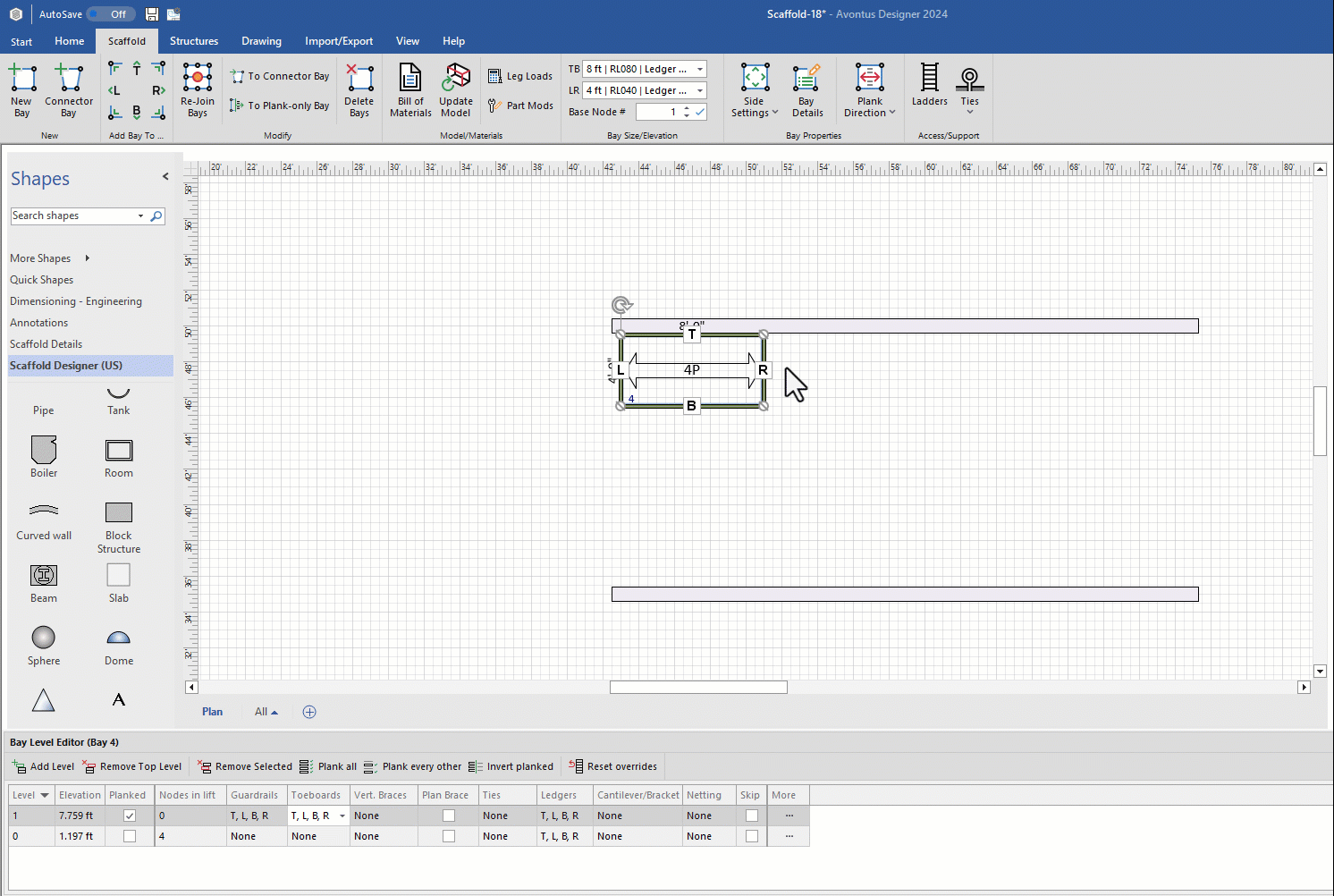The width and height of the screenshot is (1334, 896).
Task: Expand the TB ledger size dropdown
Action: [700, 69]
